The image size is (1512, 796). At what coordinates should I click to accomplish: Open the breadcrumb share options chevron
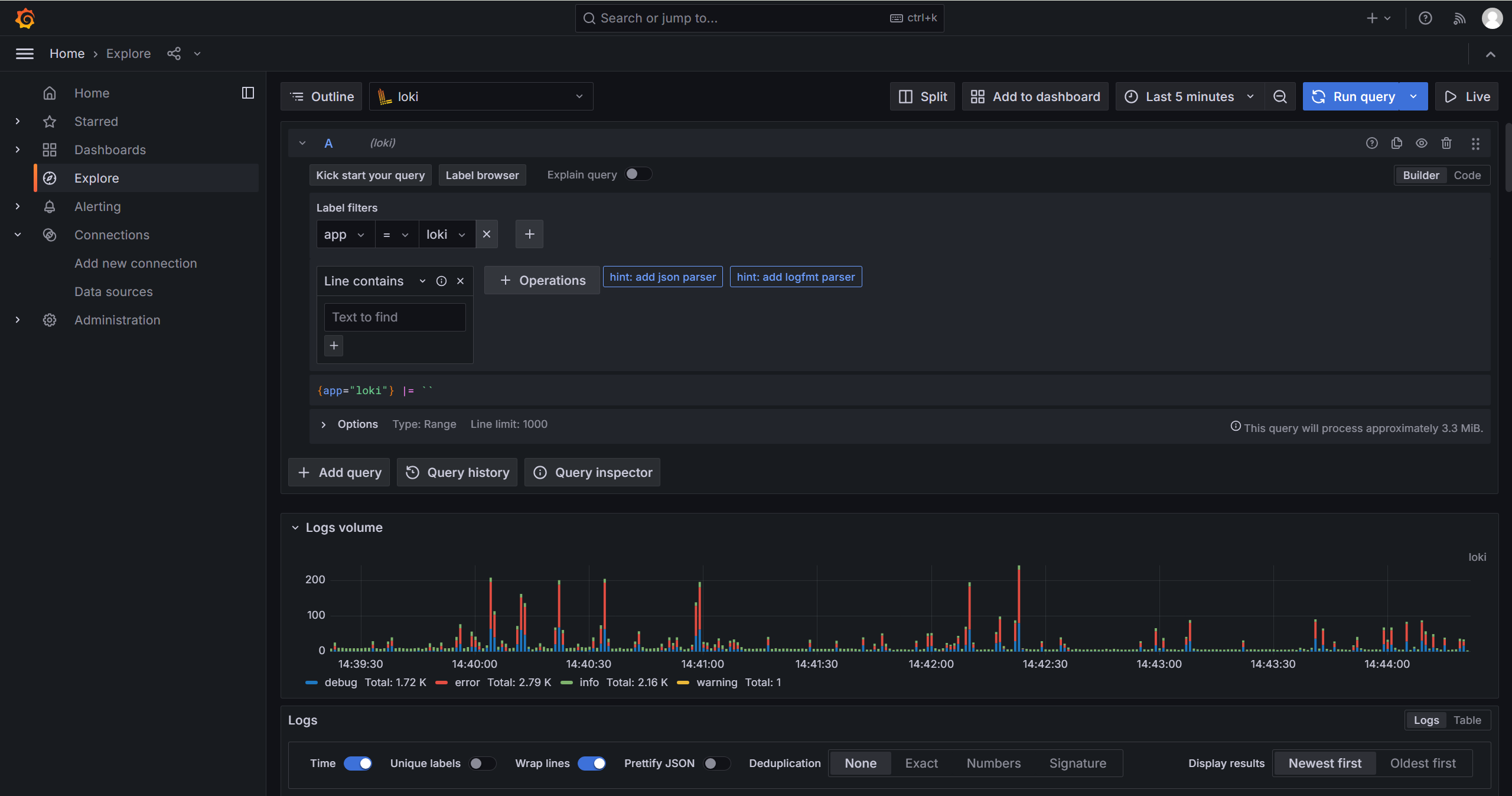click(197, 54)
